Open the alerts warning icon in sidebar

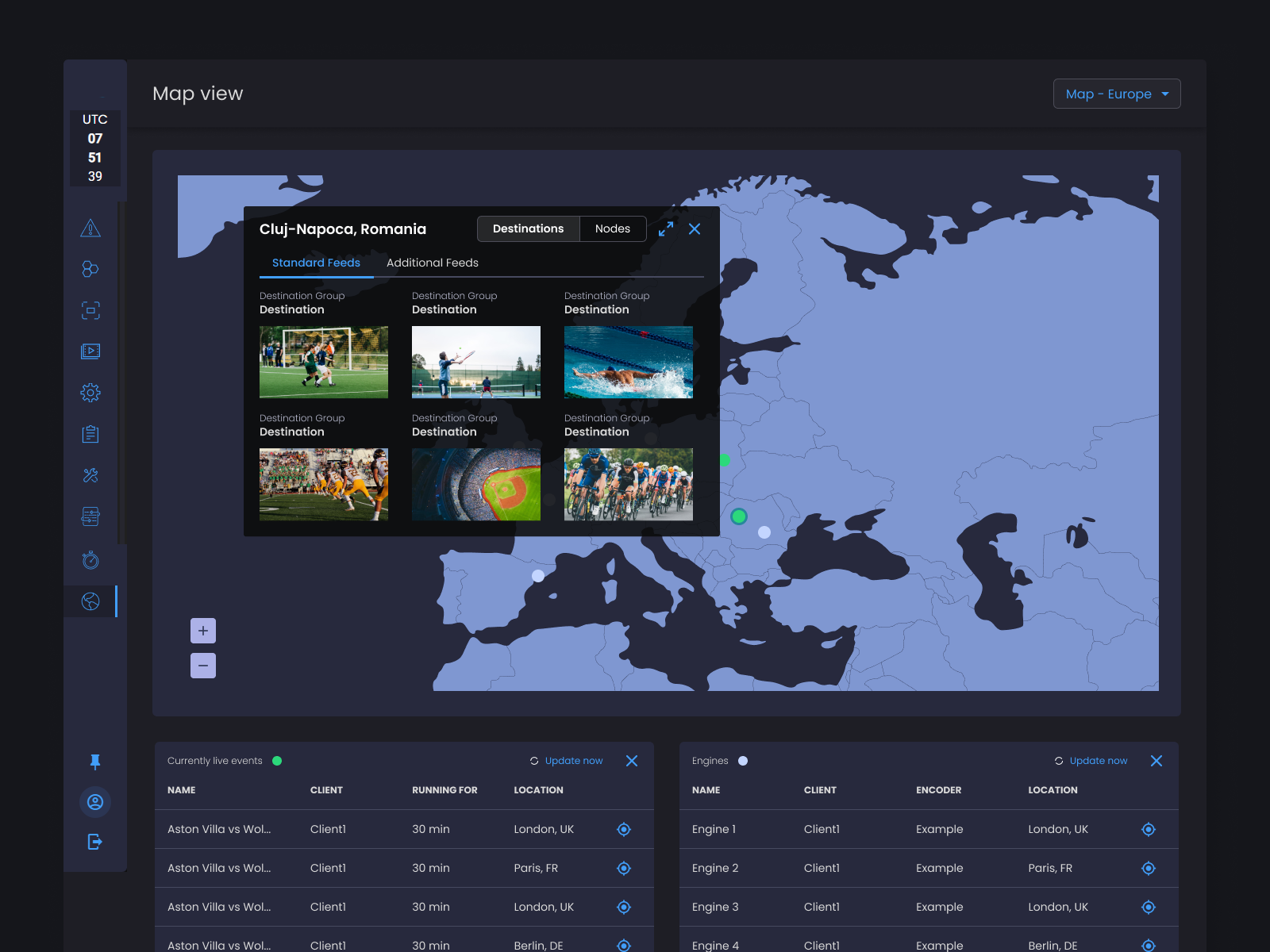[90, 229]
